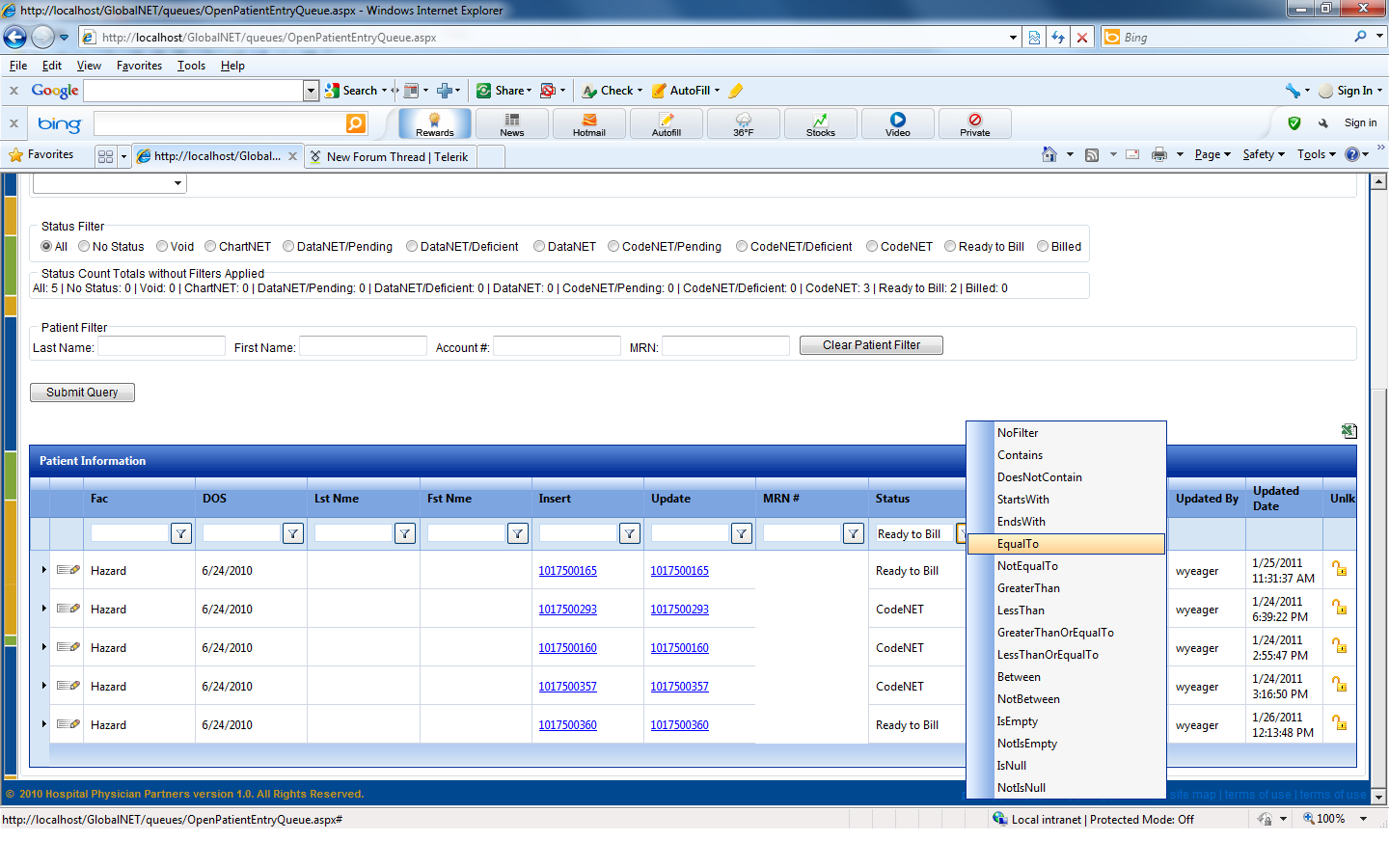Open the Favorites menu in the menu bar
The image size is (1389, 868).
(139, 66)
